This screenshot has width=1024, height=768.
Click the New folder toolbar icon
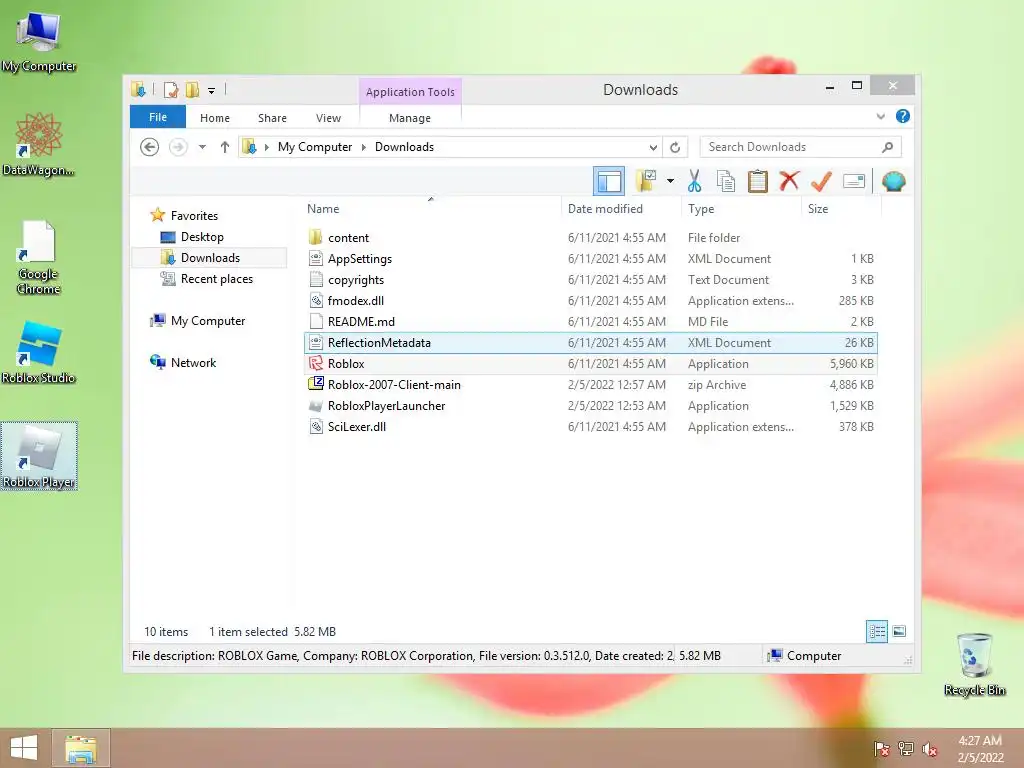point(647,181)
